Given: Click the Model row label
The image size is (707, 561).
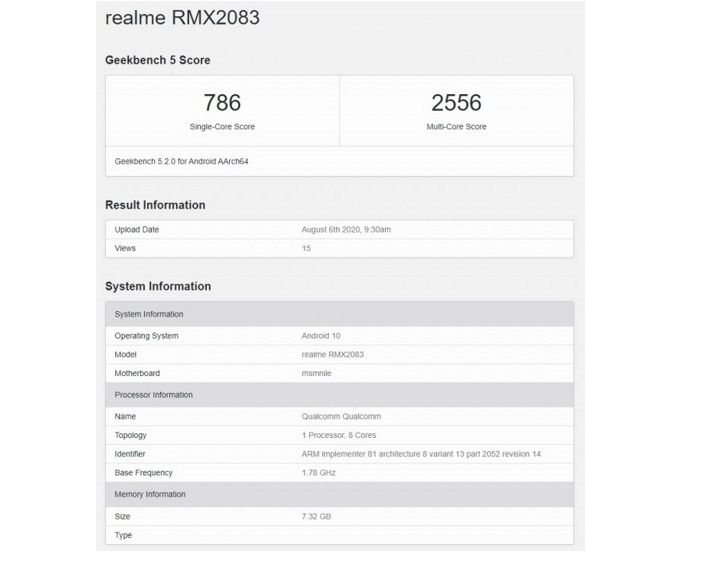Looking at the screenshot, I should (x=125, y=354).
